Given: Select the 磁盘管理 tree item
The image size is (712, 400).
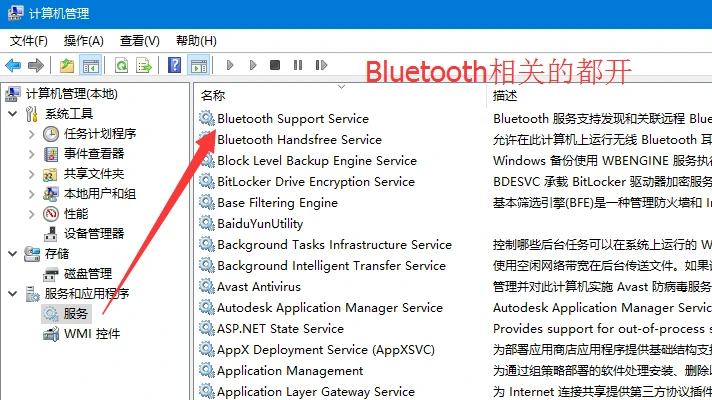Looking at the screenshot, I should (88, 274).
